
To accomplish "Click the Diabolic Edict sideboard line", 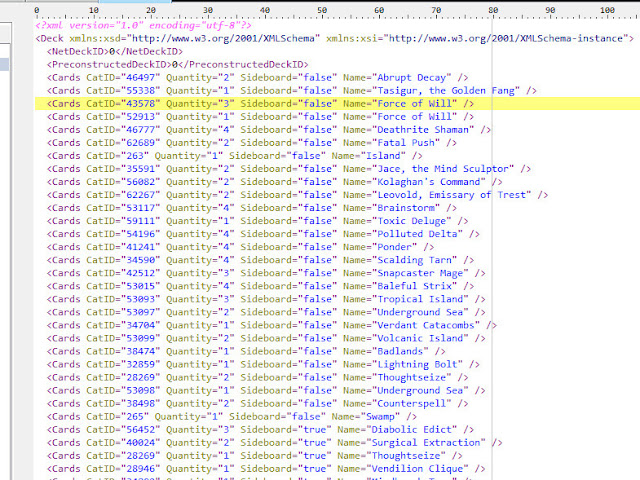I will pyautogui.click(x=260, y=430).
